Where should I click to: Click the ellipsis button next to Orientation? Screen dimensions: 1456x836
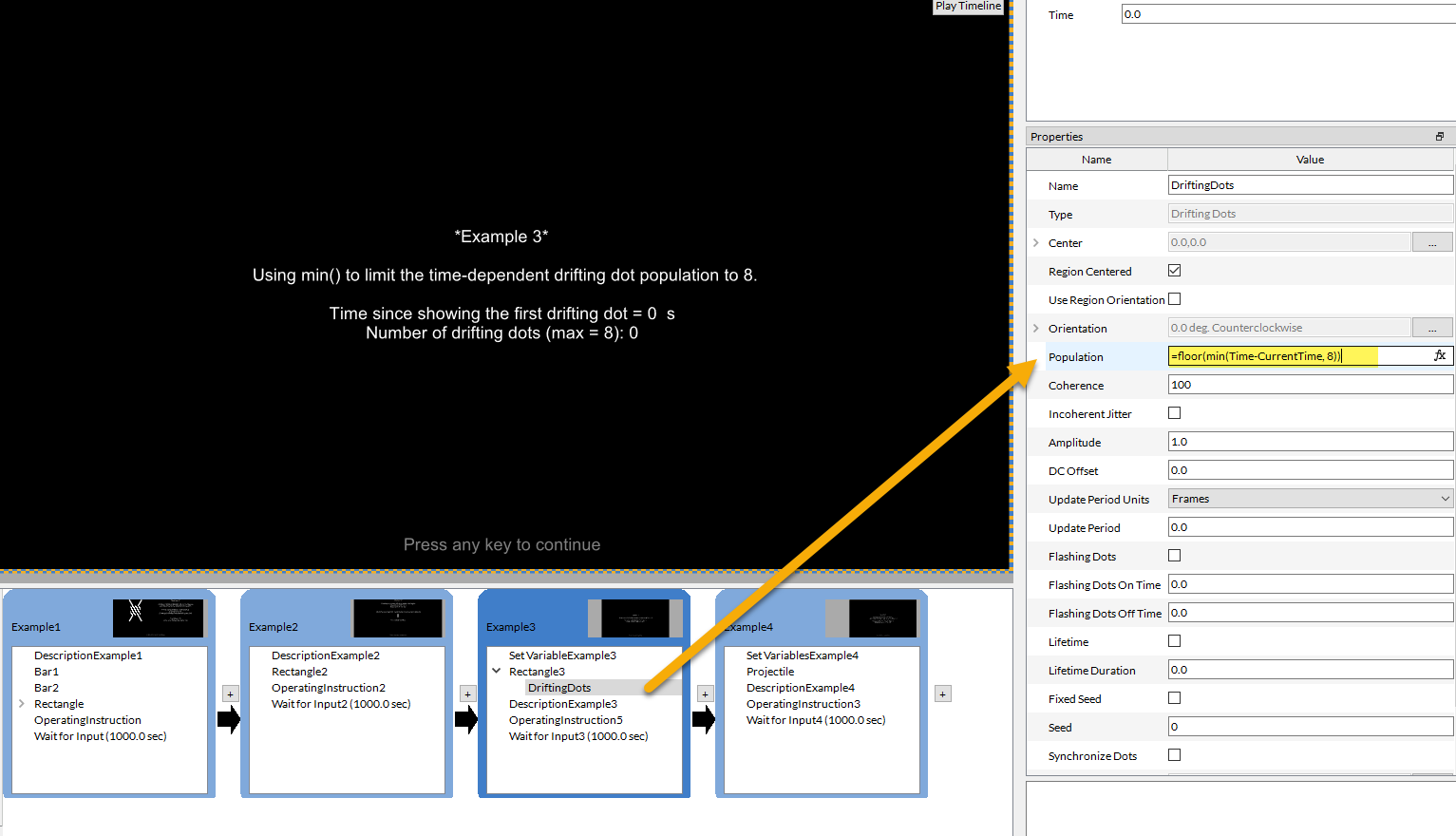tap(1431, 329)
